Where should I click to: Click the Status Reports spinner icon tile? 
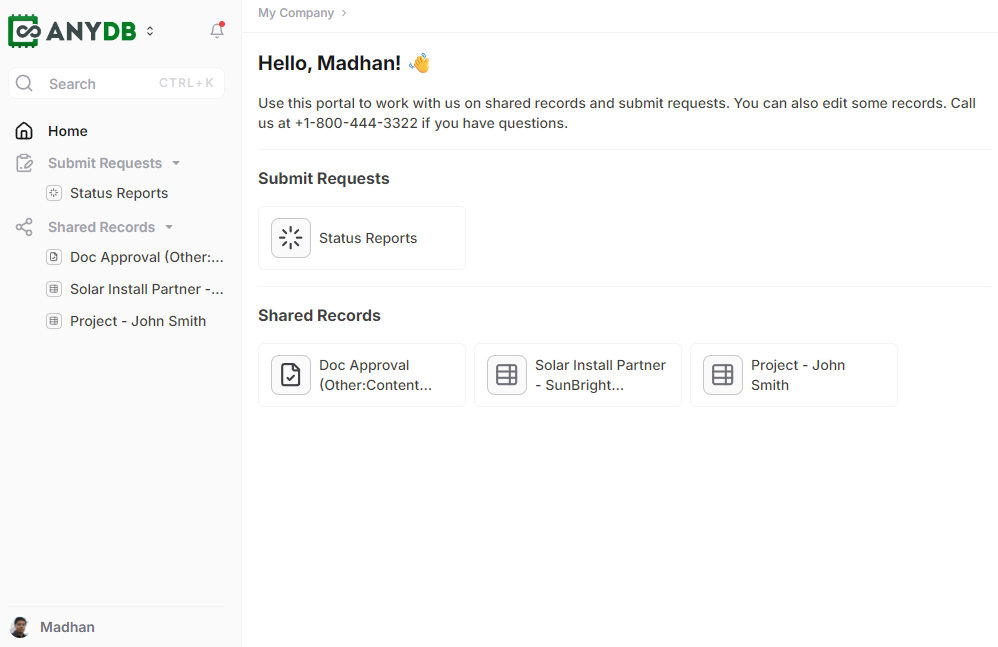291,238
